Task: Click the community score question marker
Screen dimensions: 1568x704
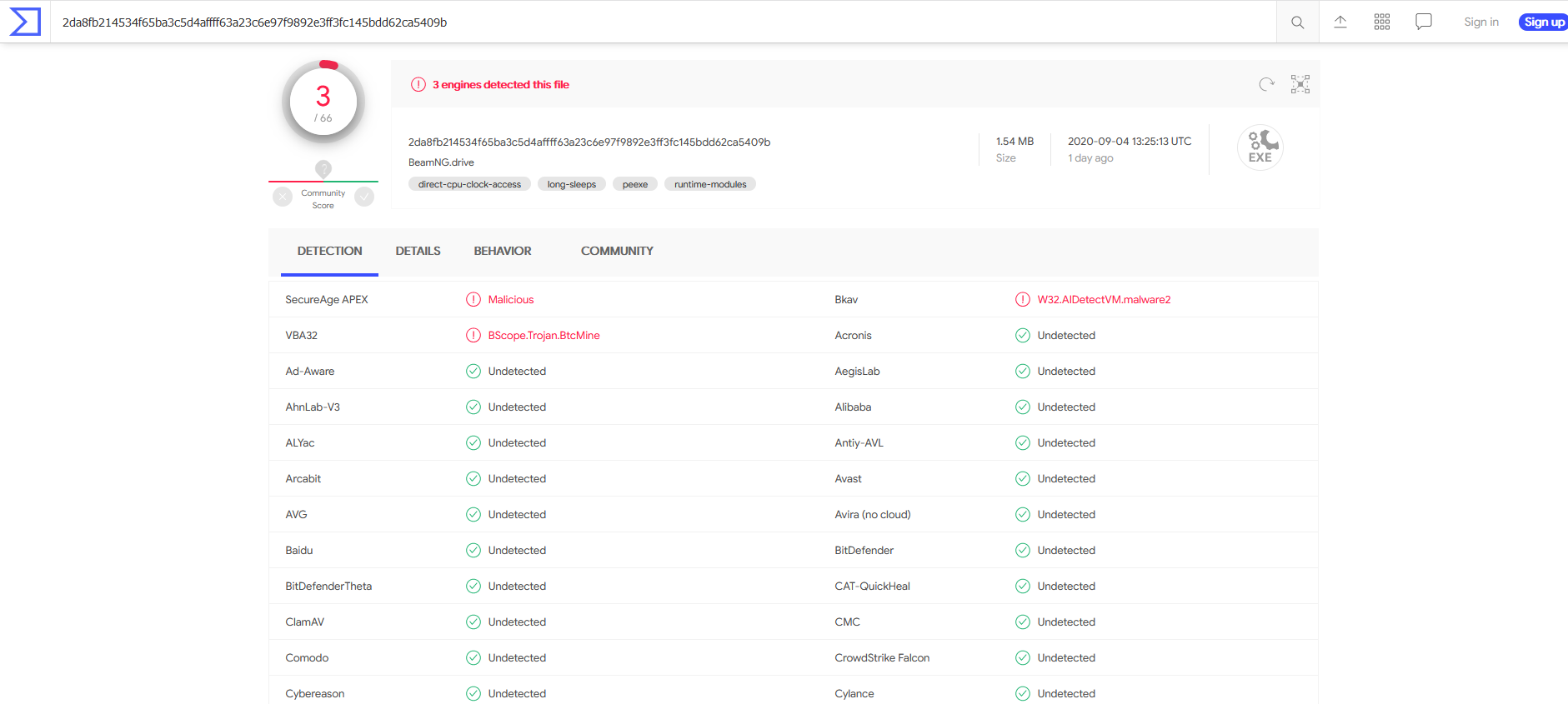Action: (x=323, y=169)
